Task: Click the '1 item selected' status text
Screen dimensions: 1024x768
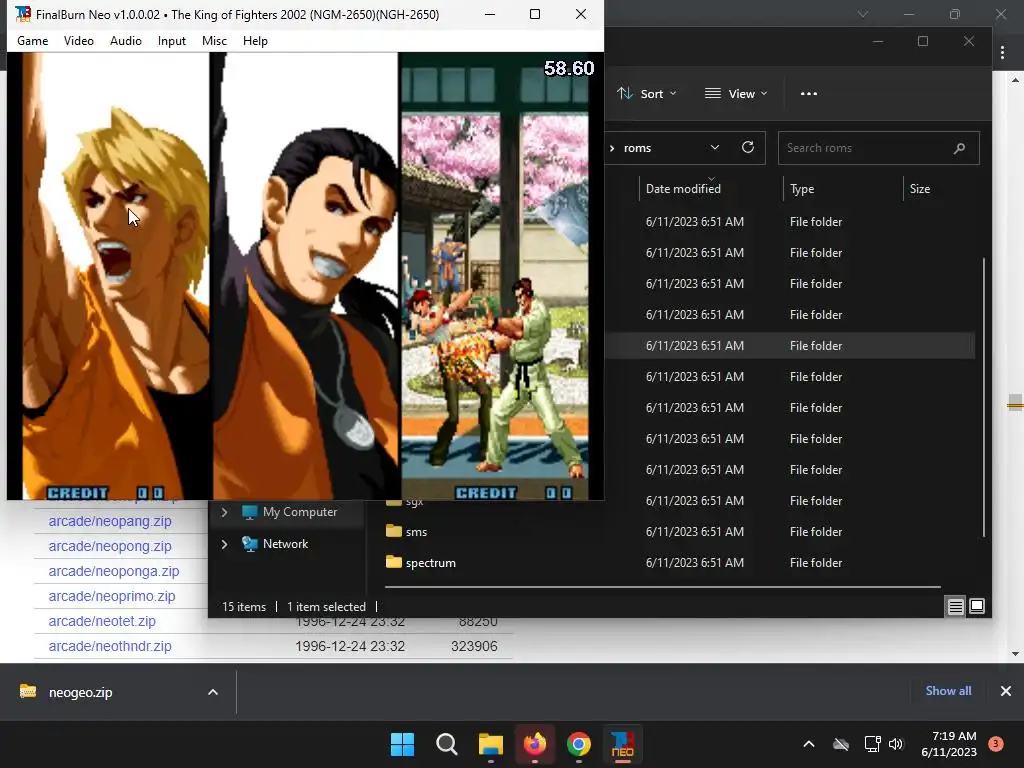Action: click(x=327, y=607)
